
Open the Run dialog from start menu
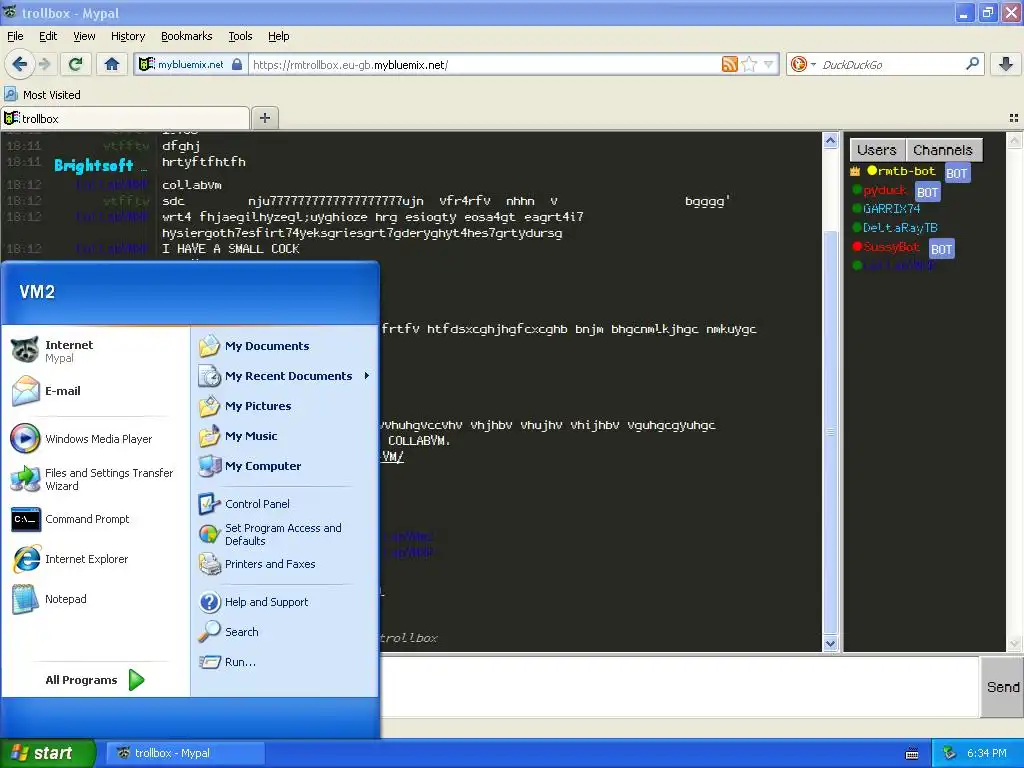tap(284, 662)
